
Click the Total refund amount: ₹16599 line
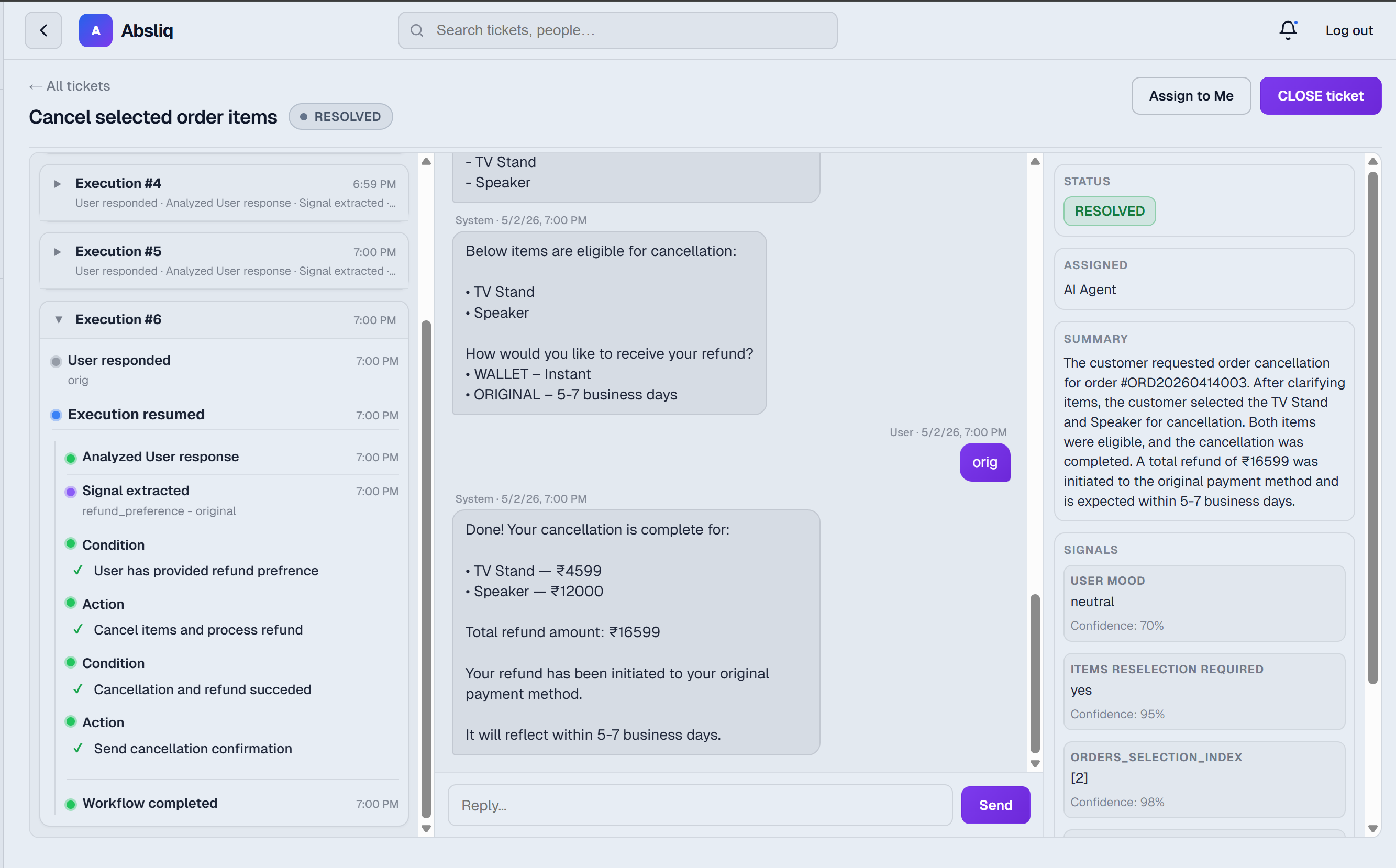click(x=562, y=632)
